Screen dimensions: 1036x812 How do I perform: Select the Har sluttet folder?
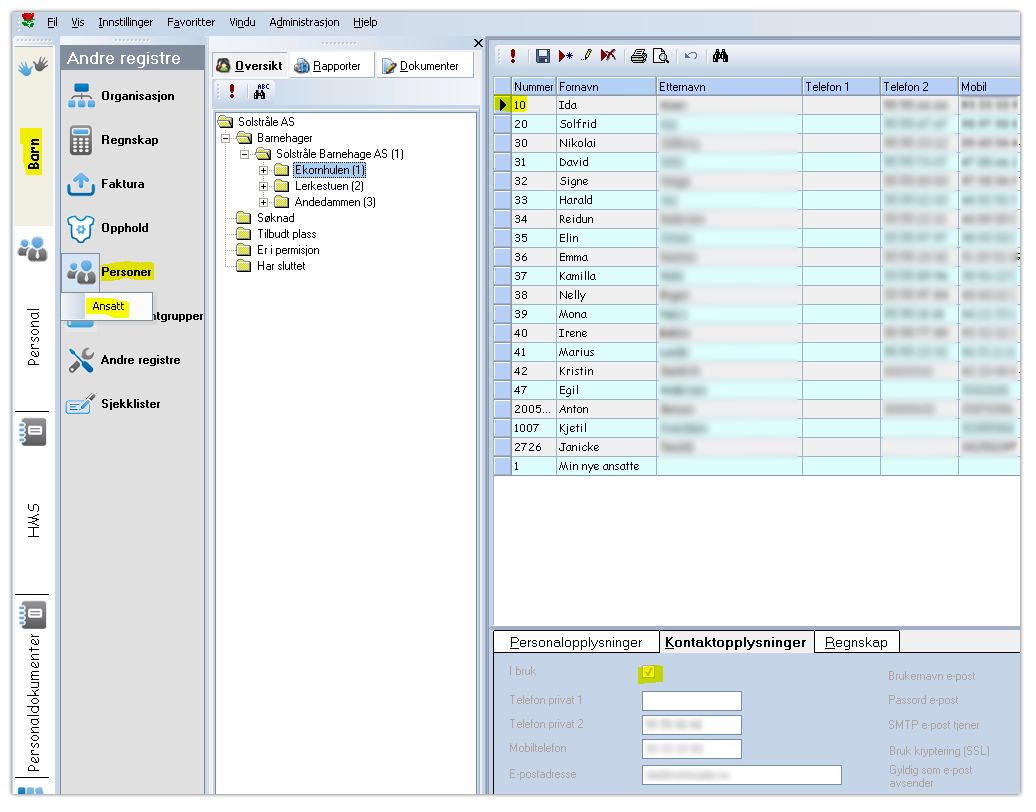281,266
